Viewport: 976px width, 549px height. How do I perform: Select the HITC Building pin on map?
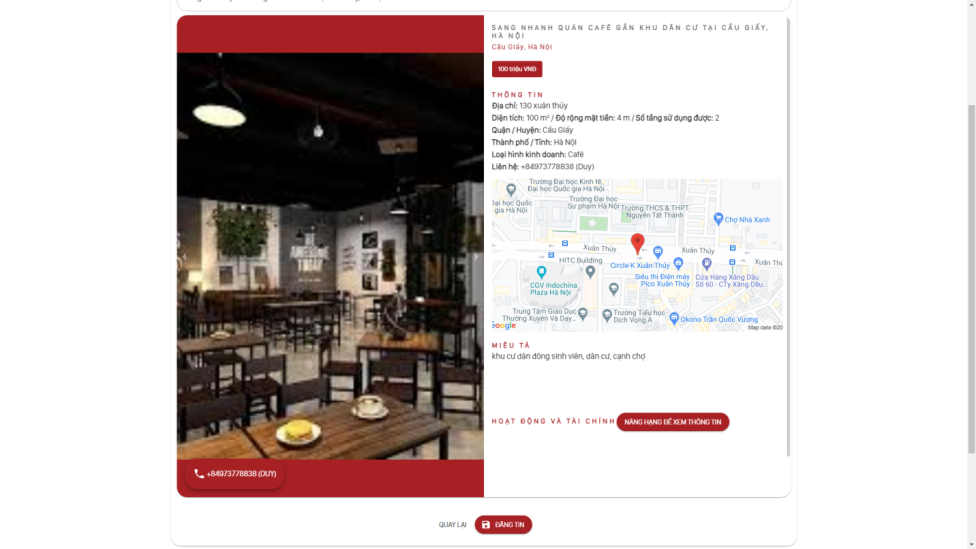click(590, 271)
